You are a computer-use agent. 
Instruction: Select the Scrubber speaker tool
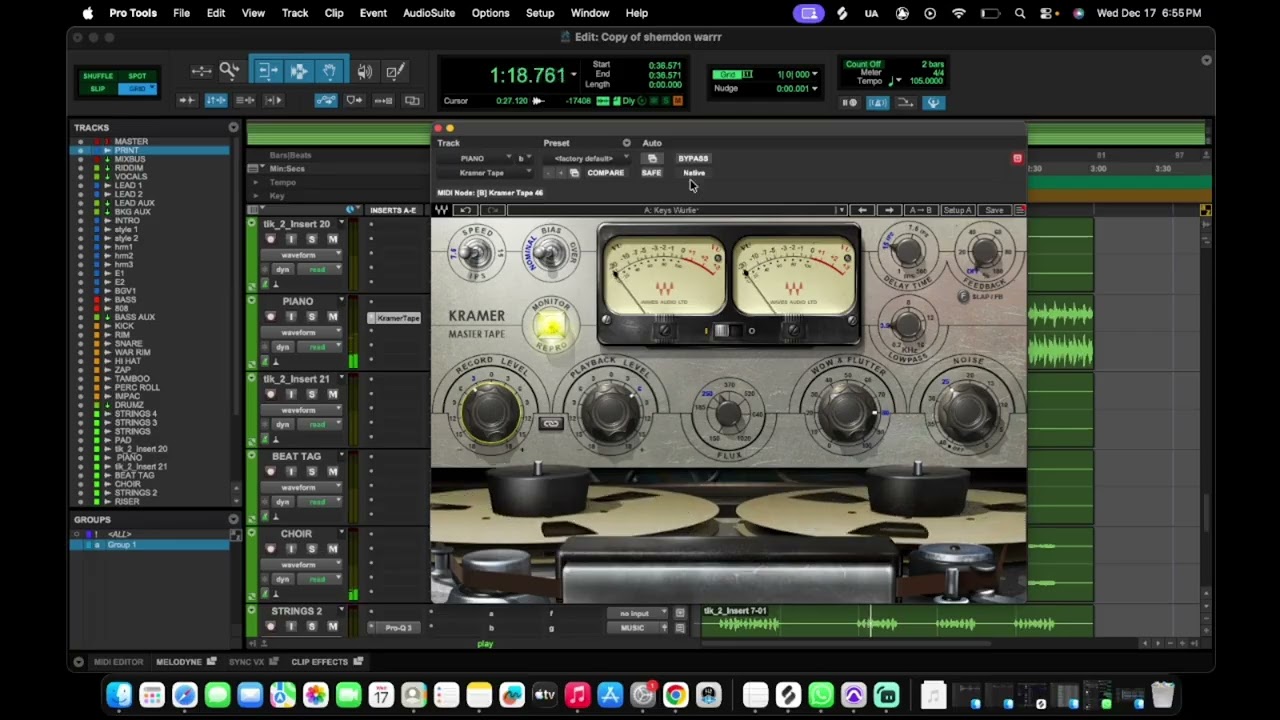pos(365,71)
